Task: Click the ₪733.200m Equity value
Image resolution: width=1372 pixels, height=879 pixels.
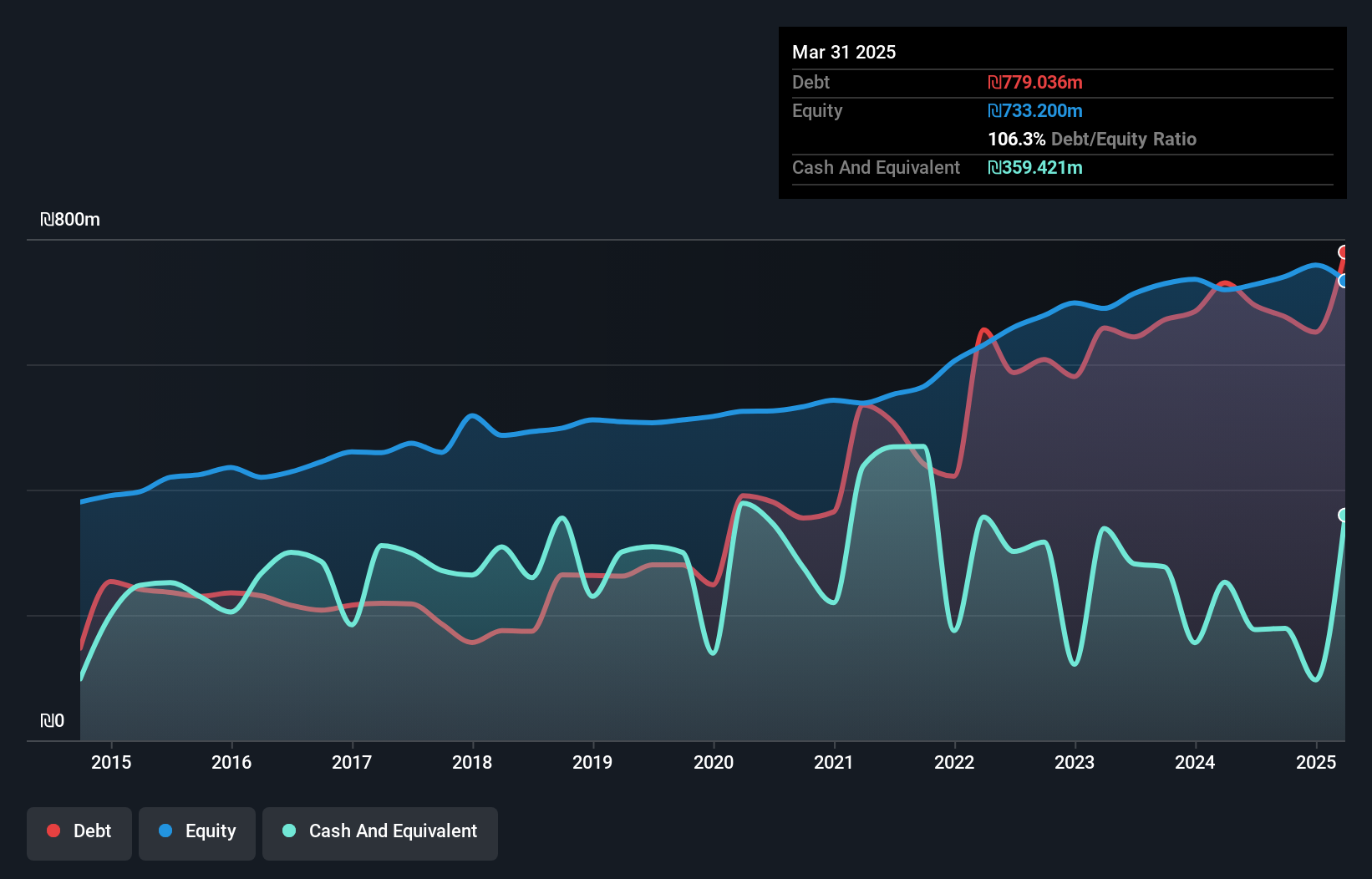Action: (1034, 110)
